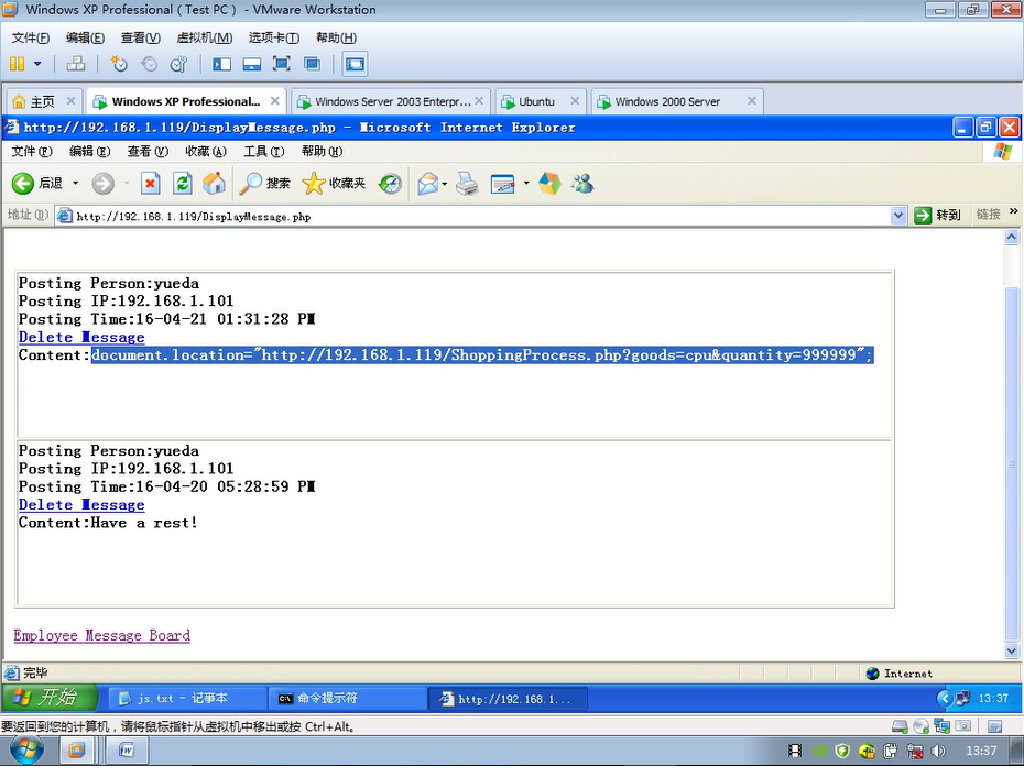Image resolution: width=1024 pixels, height=768 pixels.
Task: Open VMware 查看(V) menu
Action: click(x=140, y=38)
